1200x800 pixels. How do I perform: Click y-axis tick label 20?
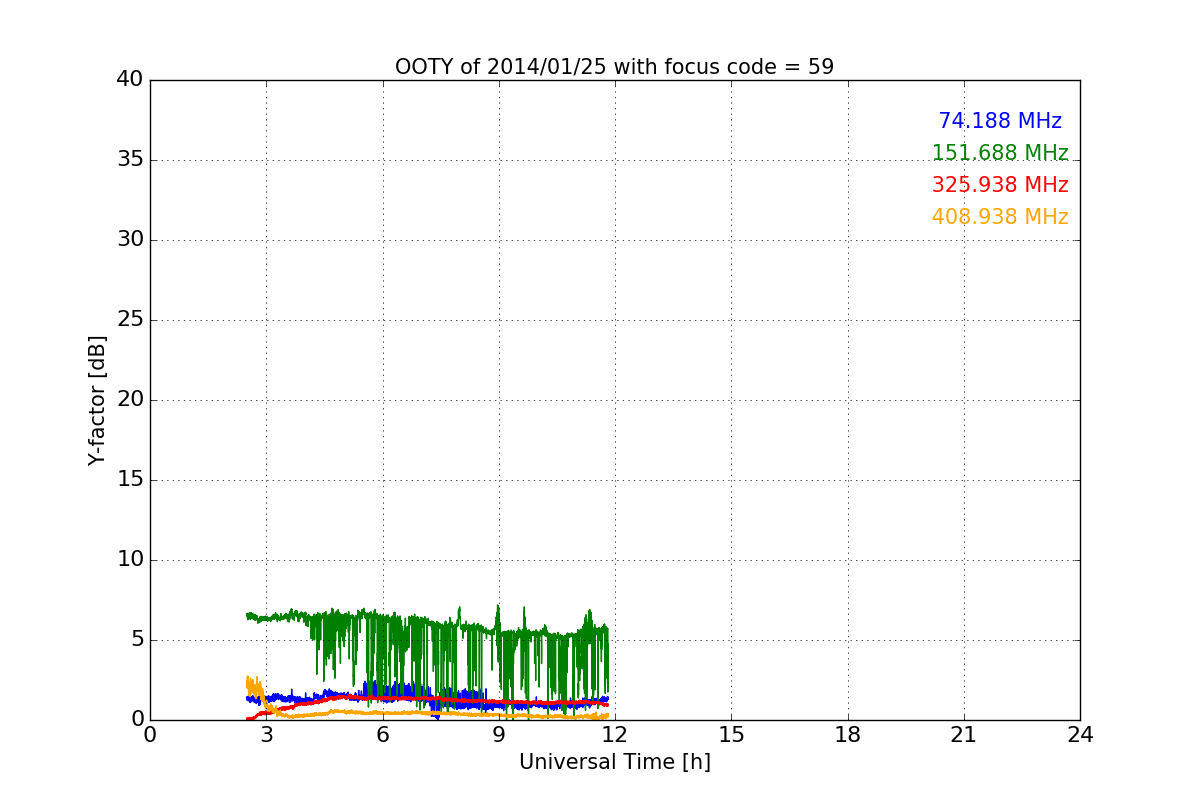coord(130,400)
